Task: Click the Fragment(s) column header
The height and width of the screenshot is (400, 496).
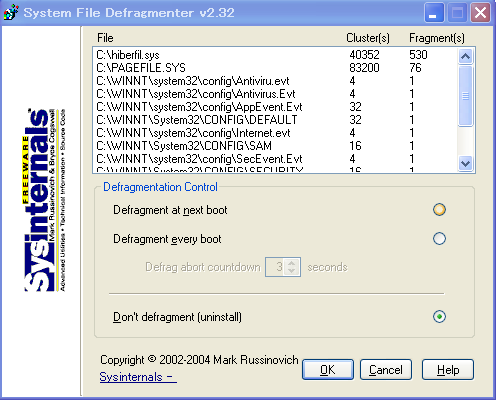Action: point(437,38)
